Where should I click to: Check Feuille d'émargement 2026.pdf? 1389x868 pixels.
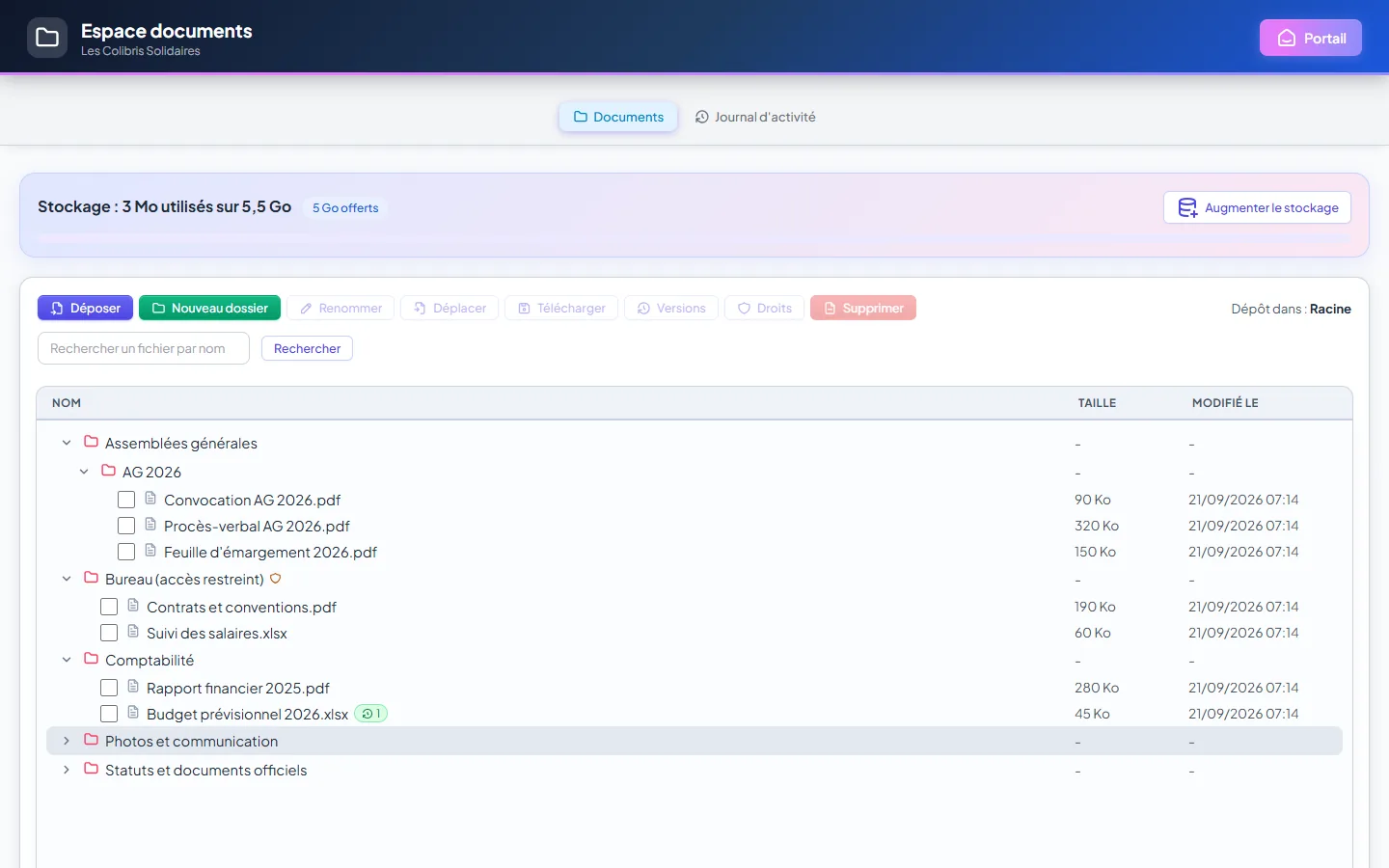coord(126,552)
